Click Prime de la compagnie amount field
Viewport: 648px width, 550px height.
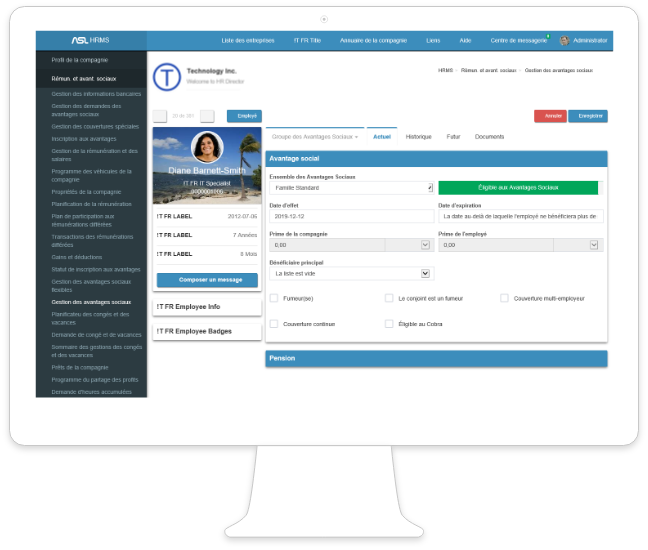click(327, 245)
